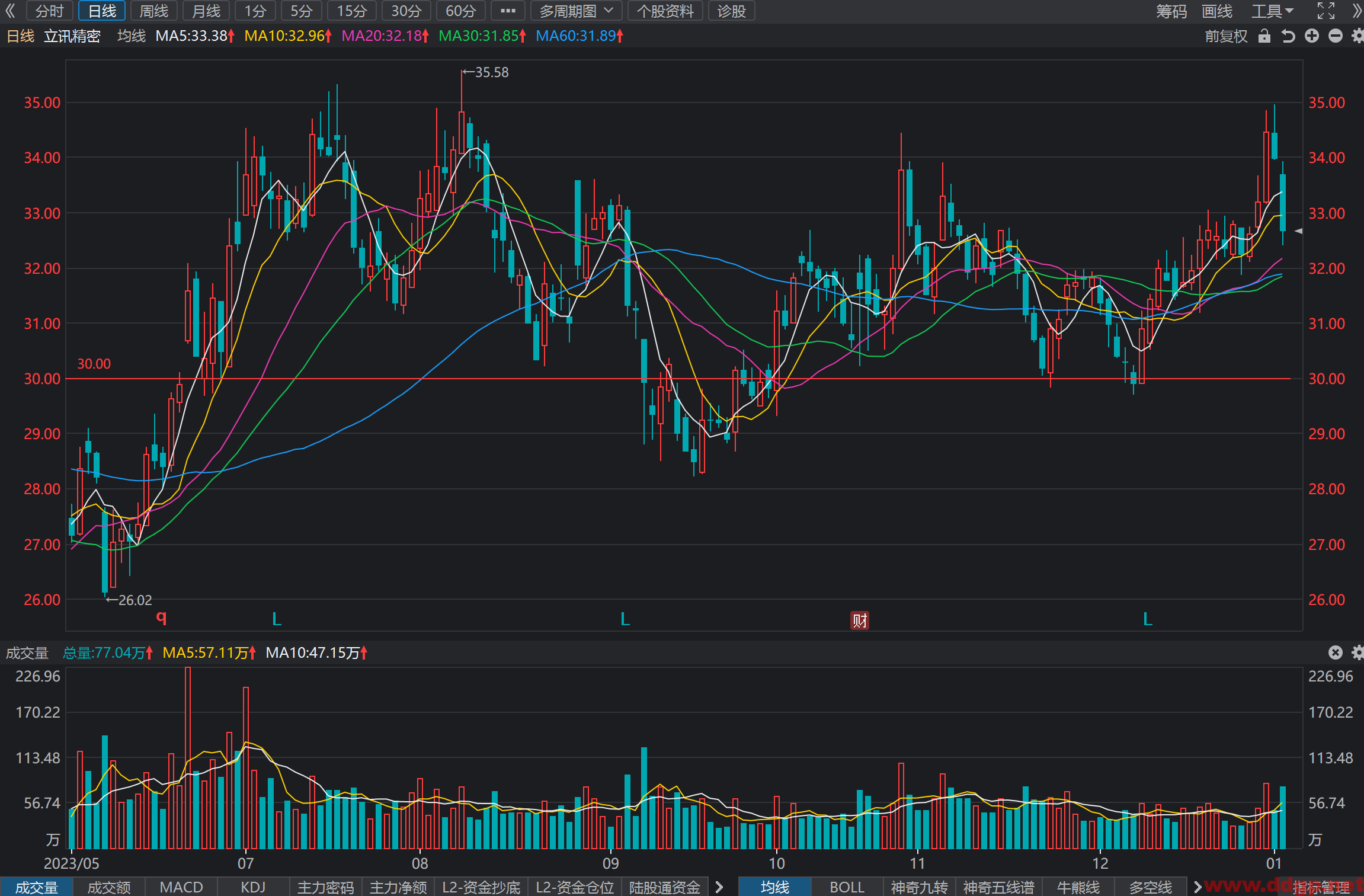
Task: Open chart settings gear icon
Action: point(1358,36)
